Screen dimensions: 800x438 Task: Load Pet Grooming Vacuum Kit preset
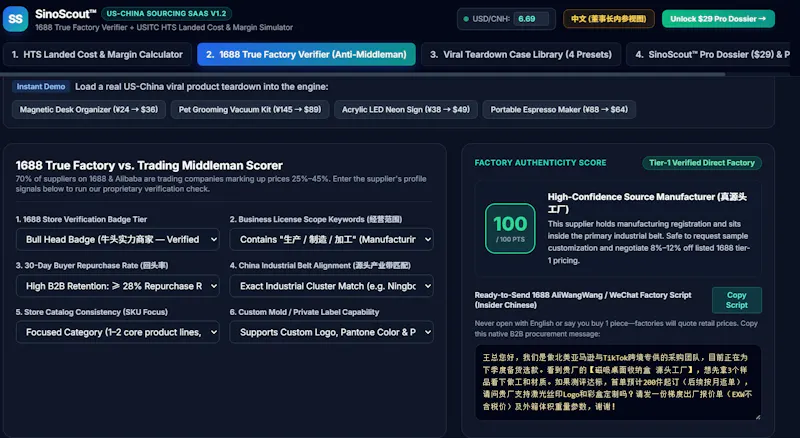[x=250, y=109]
